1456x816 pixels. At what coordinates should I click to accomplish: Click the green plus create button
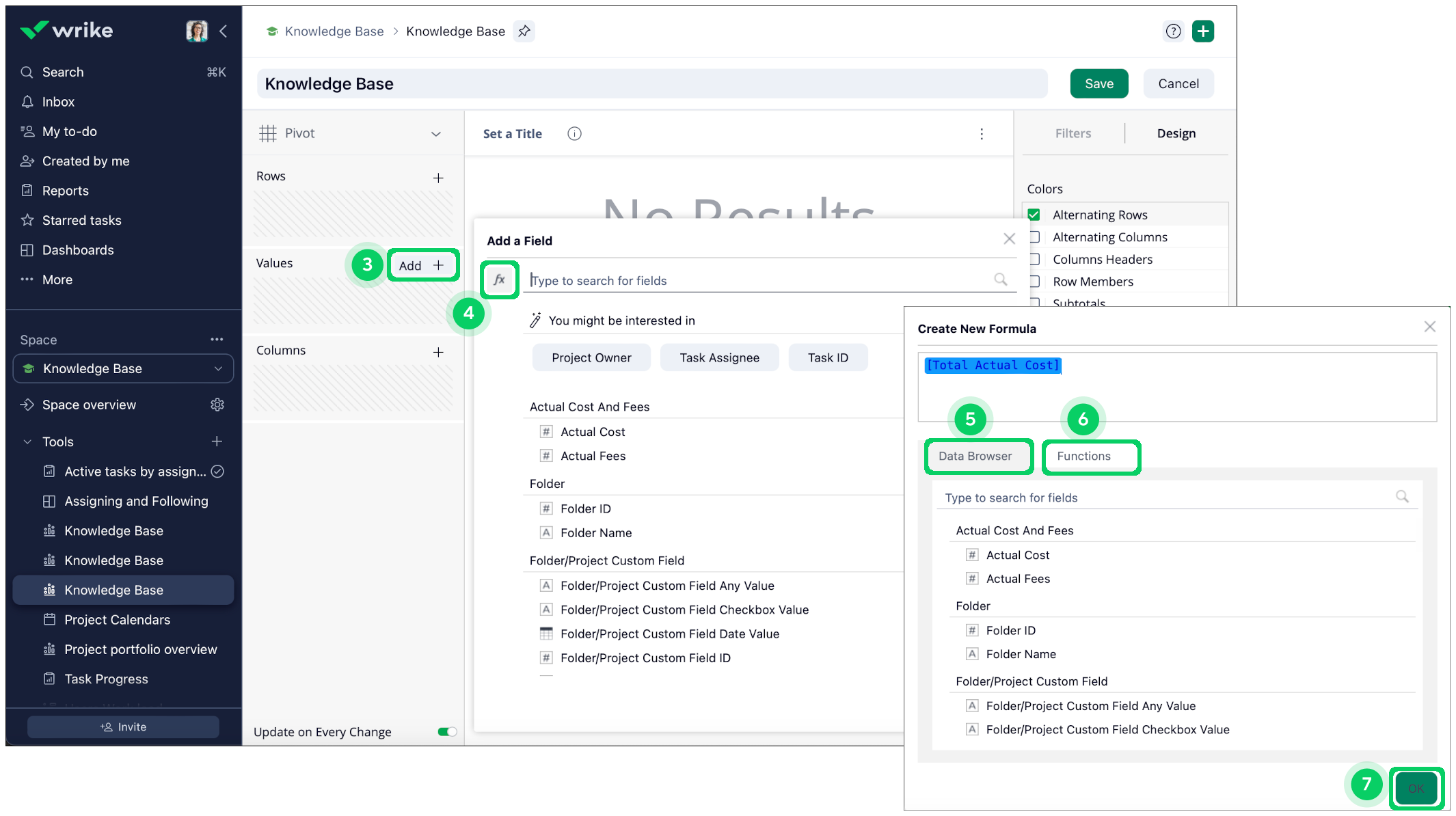pos(1203,31)
